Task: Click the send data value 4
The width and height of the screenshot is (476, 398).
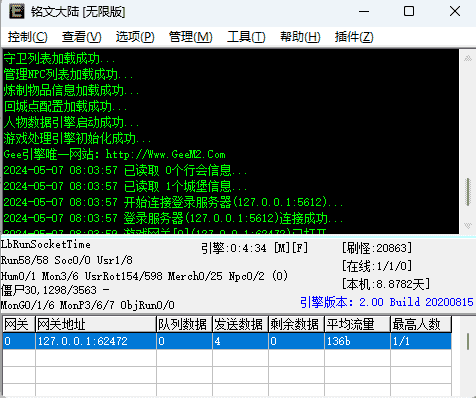Action: pos(240,341)
